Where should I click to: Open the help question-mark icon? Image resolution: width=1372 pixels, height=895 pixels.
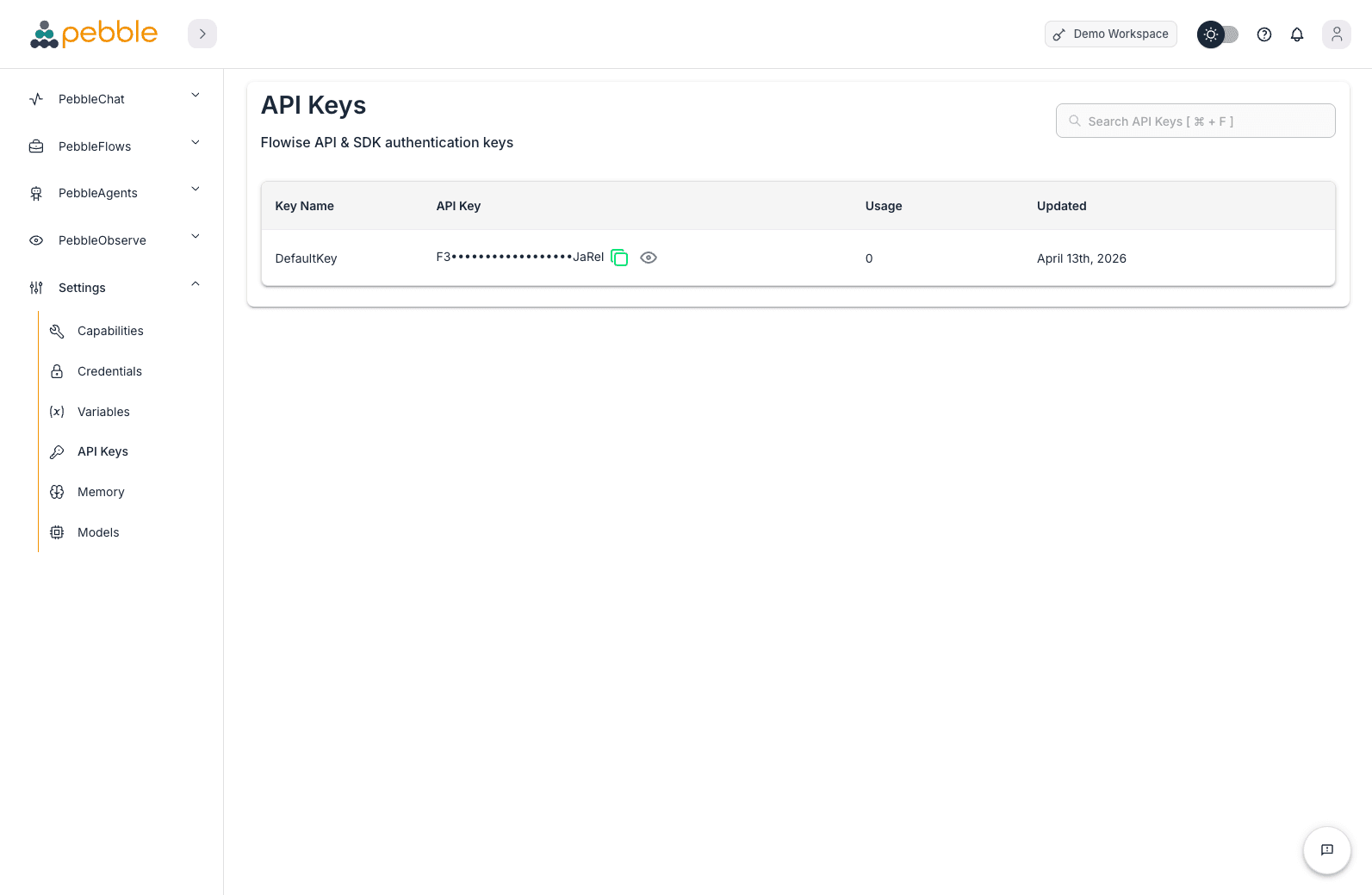tap(1263, 34)
